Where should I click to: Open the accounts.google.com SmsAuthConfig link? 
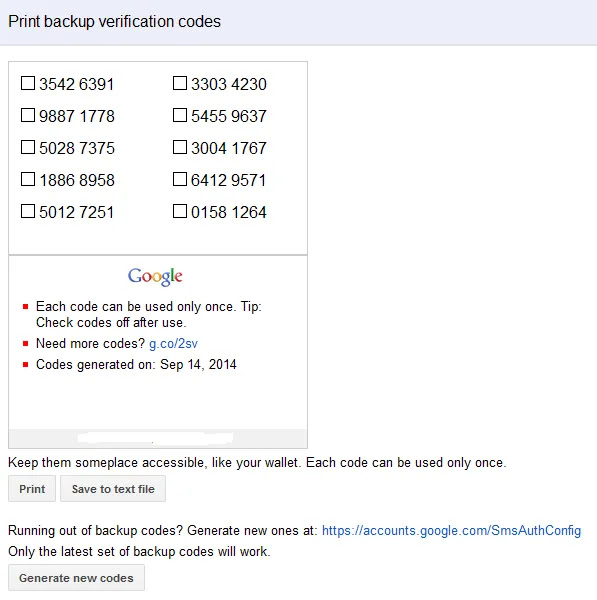click(x=452, y=531)
